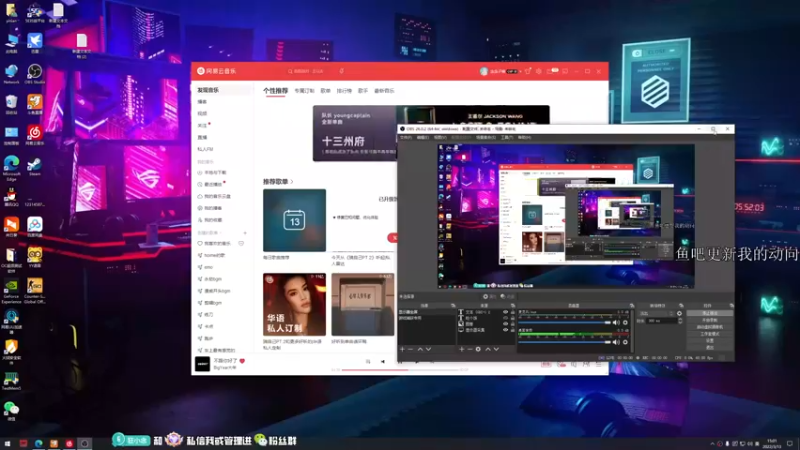Click 启动虚拟摄像机 virtual camera button

[x=709, y=327]
